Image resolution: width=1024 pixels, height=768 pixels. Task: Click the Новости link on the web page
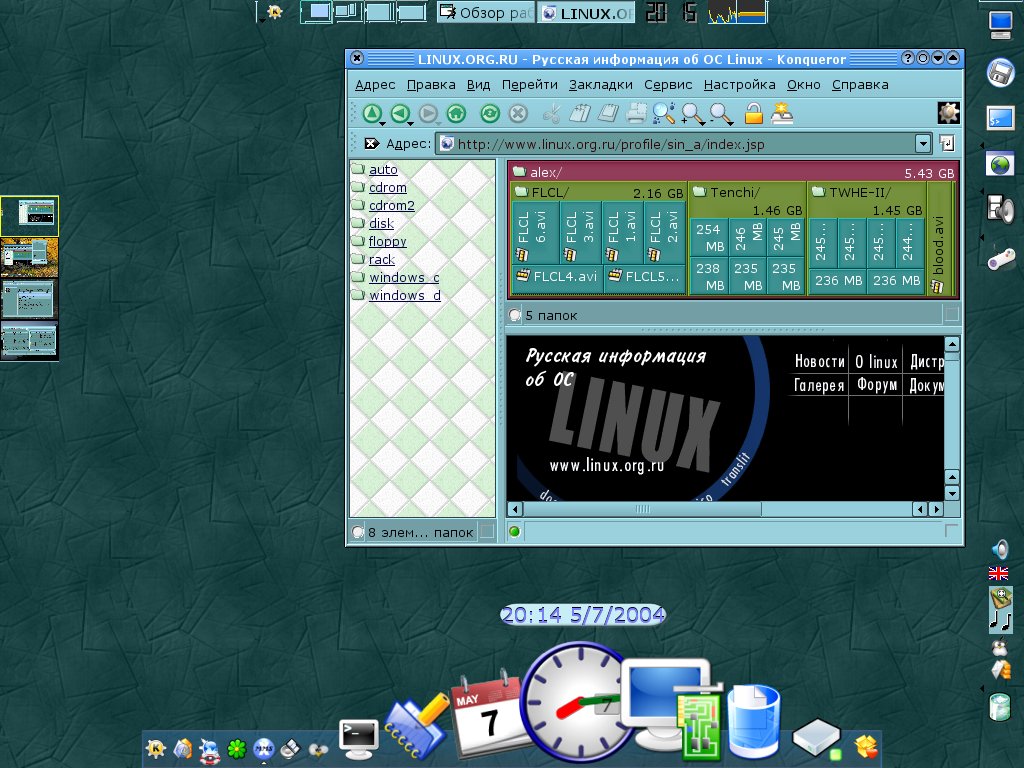coord(820,361)
